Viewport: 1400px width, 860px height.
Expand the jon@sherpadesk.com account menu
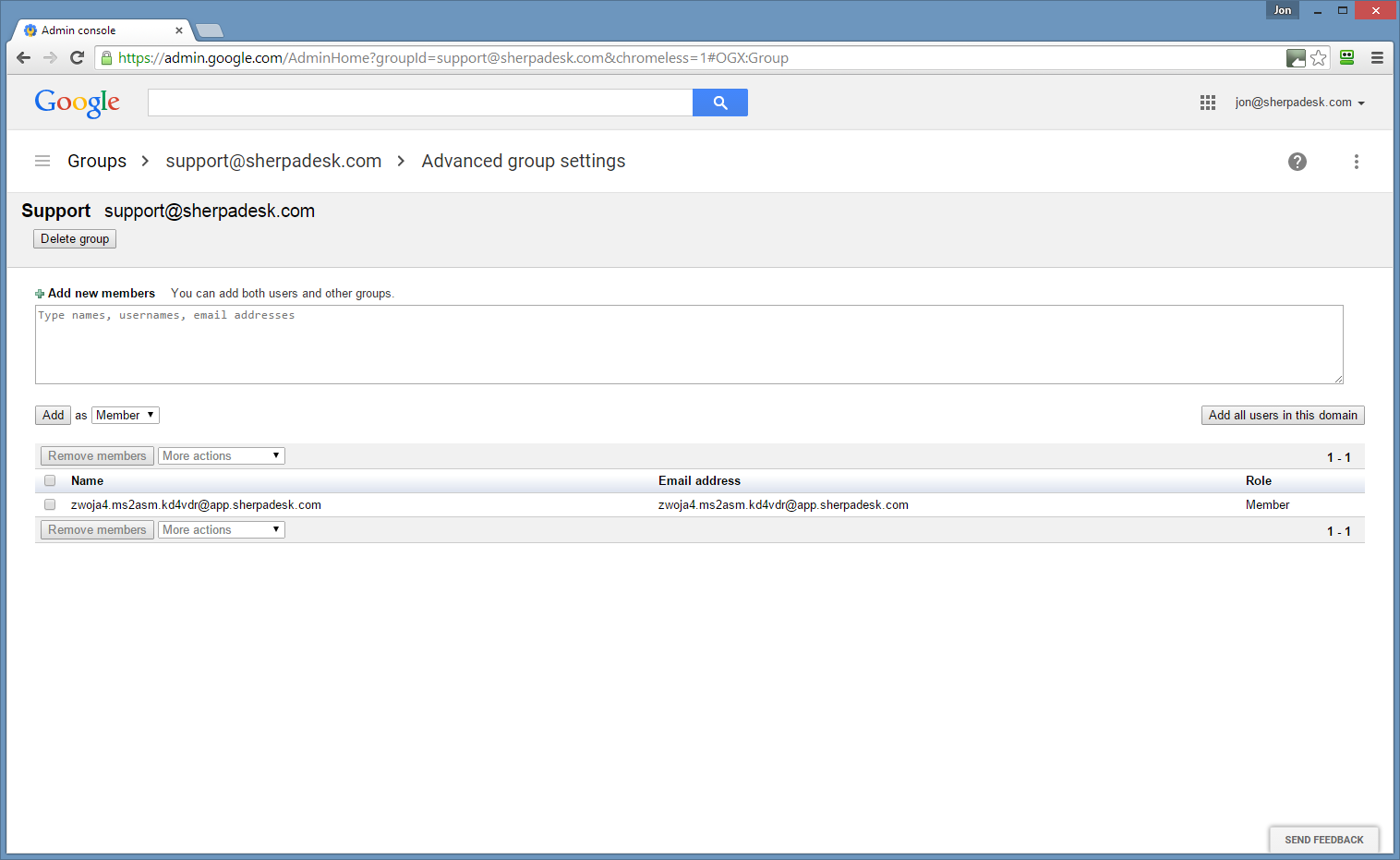(x=1298, y=103)
